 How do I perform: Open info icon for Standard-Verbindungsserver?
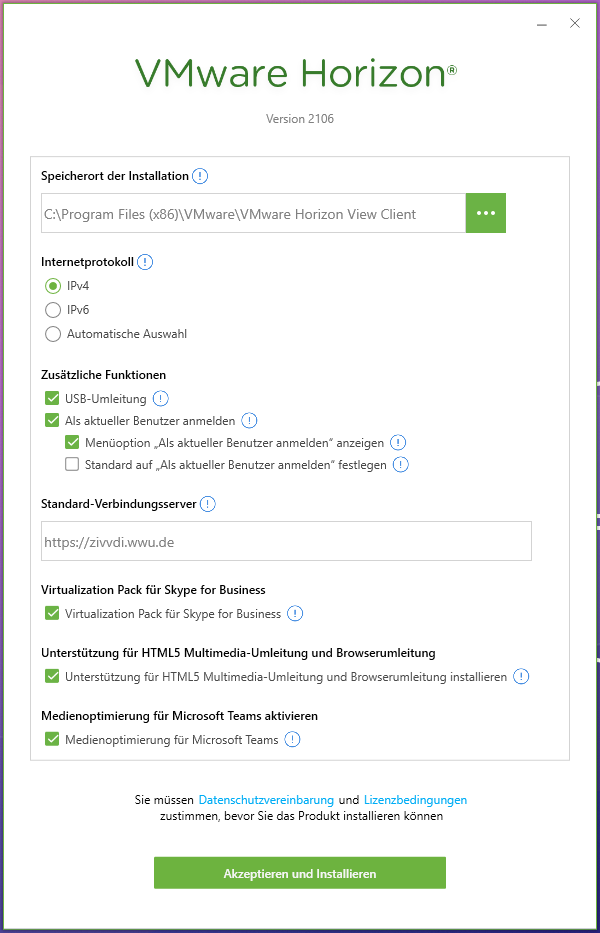pyautogui.click(x=207, y=504)
